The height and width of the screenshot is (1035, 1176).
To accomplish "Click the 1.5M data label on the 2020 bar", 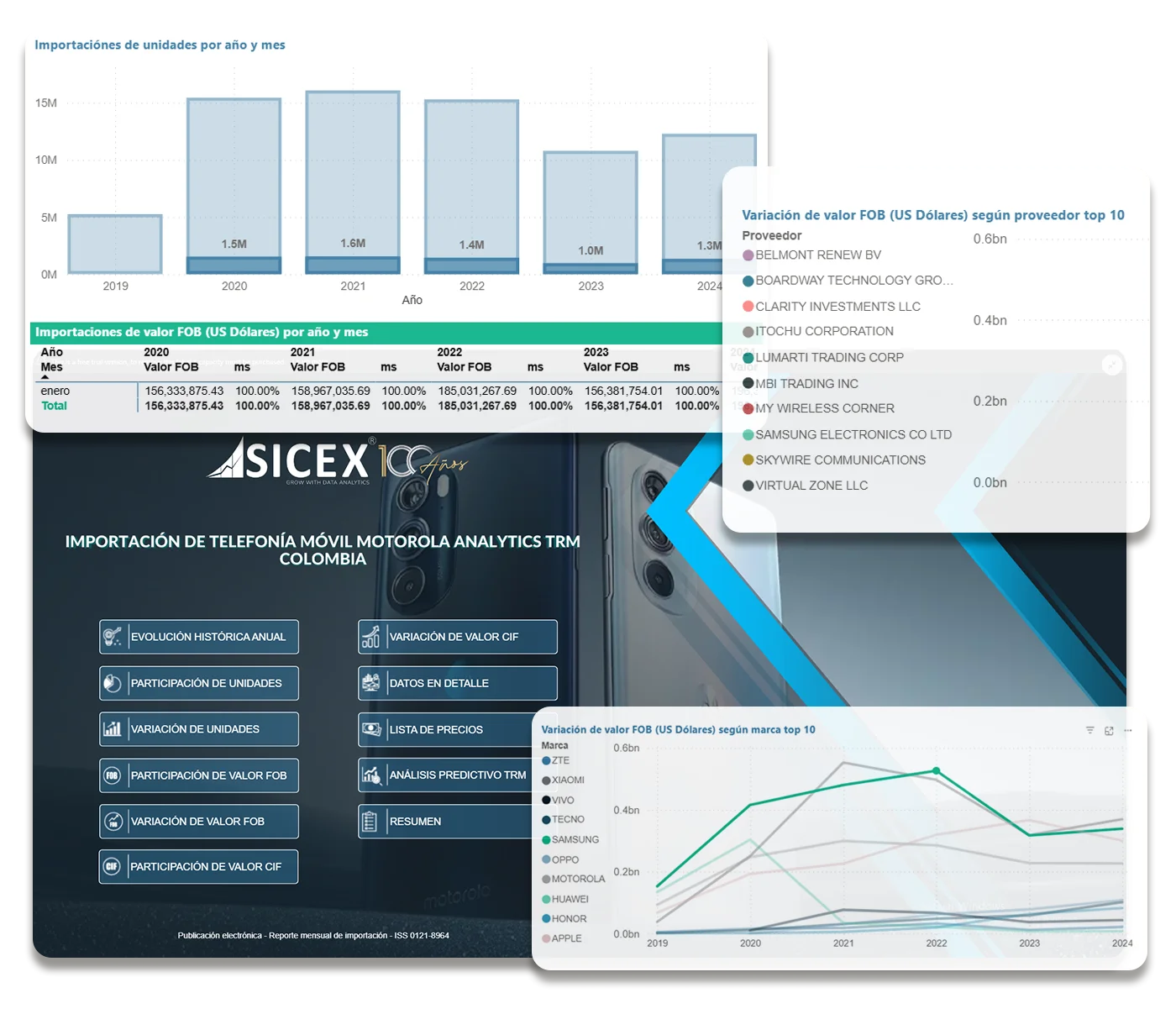I will (234, 244).
